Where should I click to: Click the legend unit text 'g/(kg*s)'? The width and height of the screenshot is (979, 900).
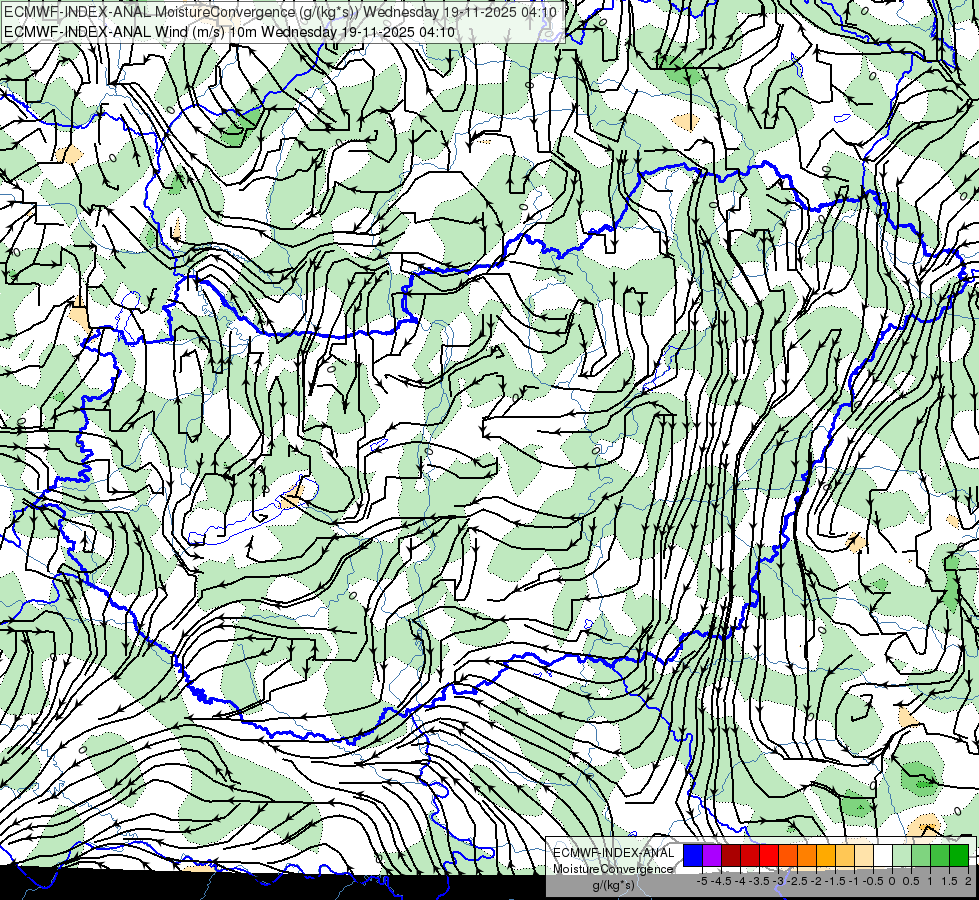(x=614, y=886)
